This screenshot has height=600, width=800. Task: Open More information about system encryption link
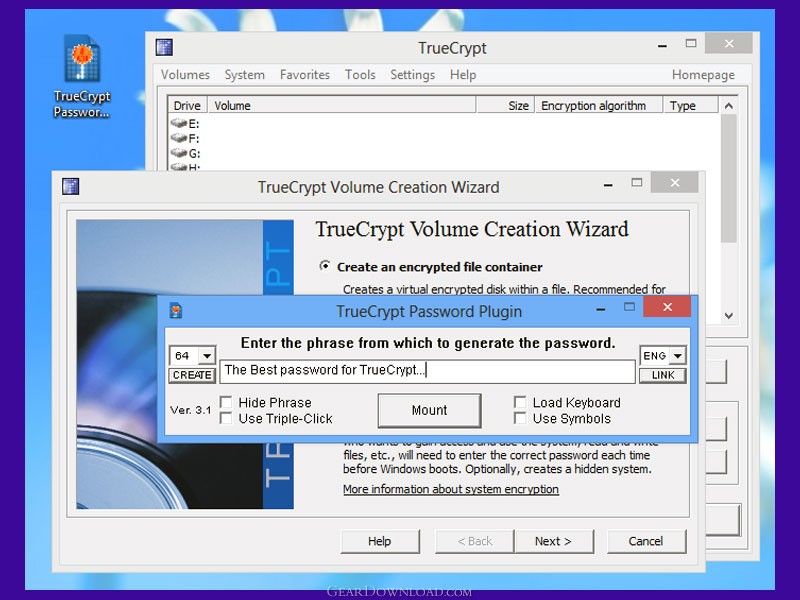[451, 489]
